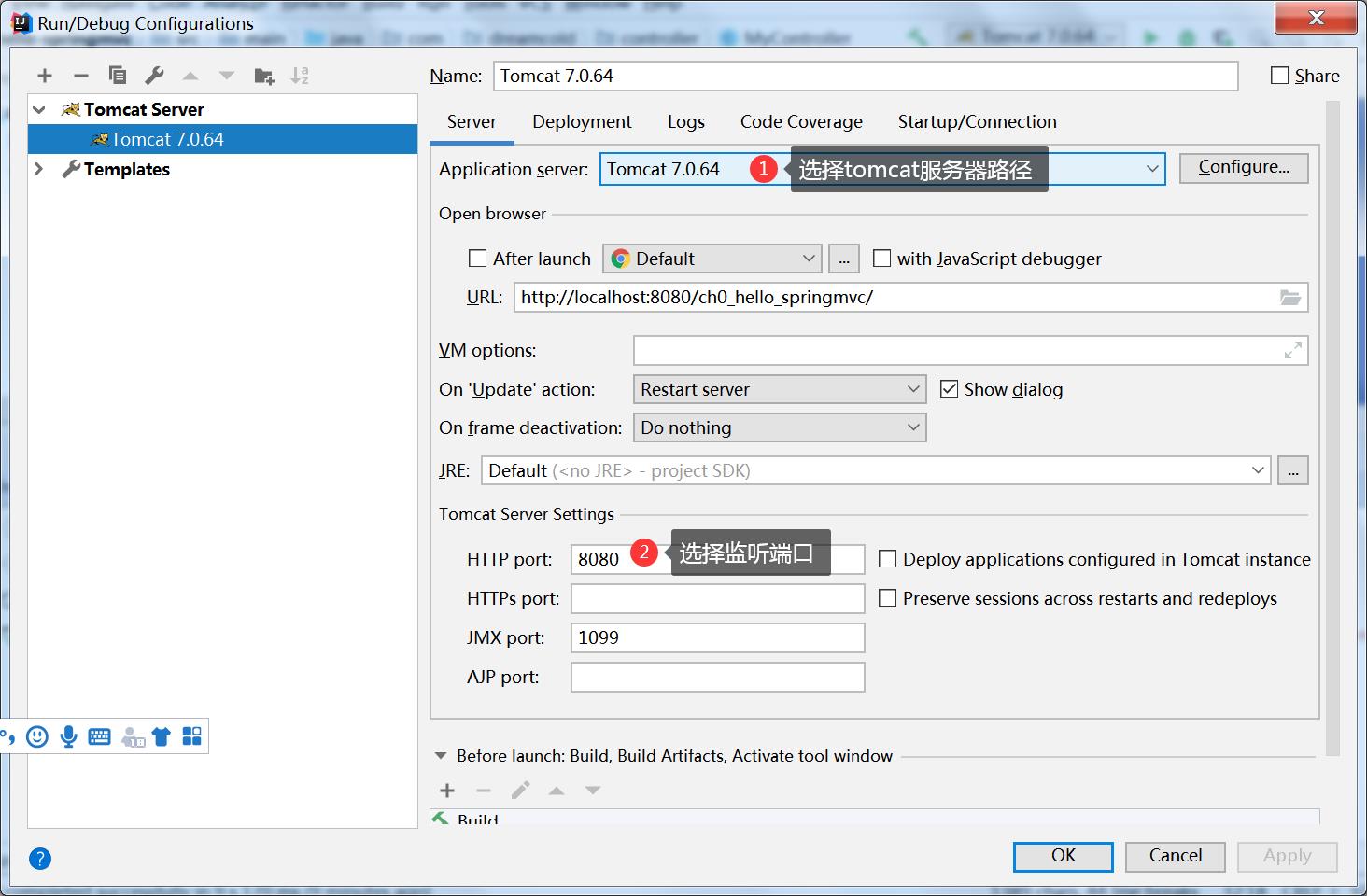Click the Cancel button
Viewport: 1367px width, 896px height.
(x=1176, y=856)
